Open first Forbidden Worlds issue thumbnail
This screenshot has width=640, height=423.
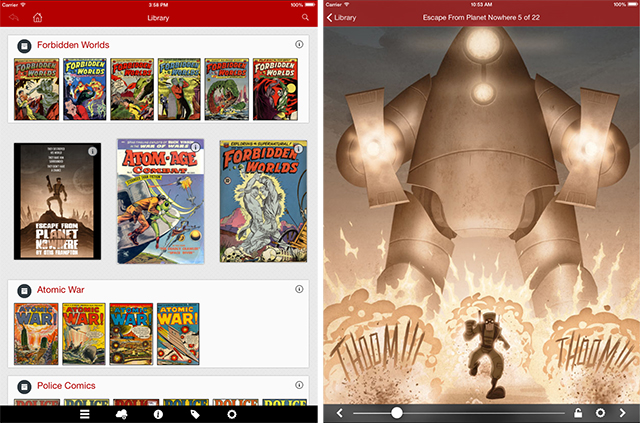36,89
